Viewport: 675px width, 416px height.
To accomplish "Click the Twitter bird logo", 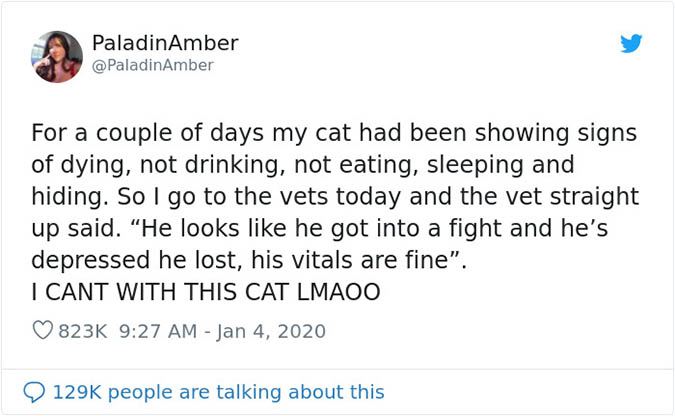I will pos(631,44).
